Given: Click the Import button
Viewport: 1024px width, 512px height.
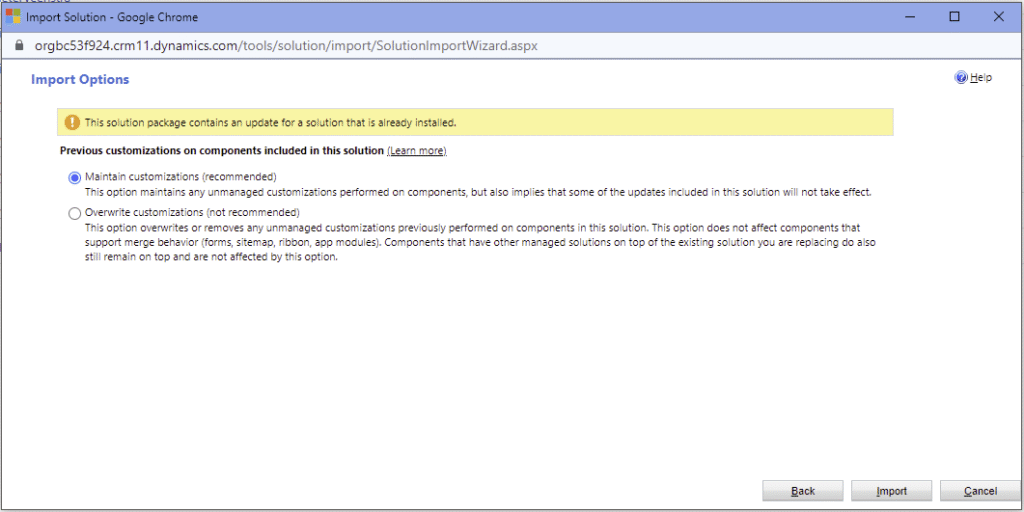Looking at the screenshot, I should pyautogui.click(x=891, y=491).
